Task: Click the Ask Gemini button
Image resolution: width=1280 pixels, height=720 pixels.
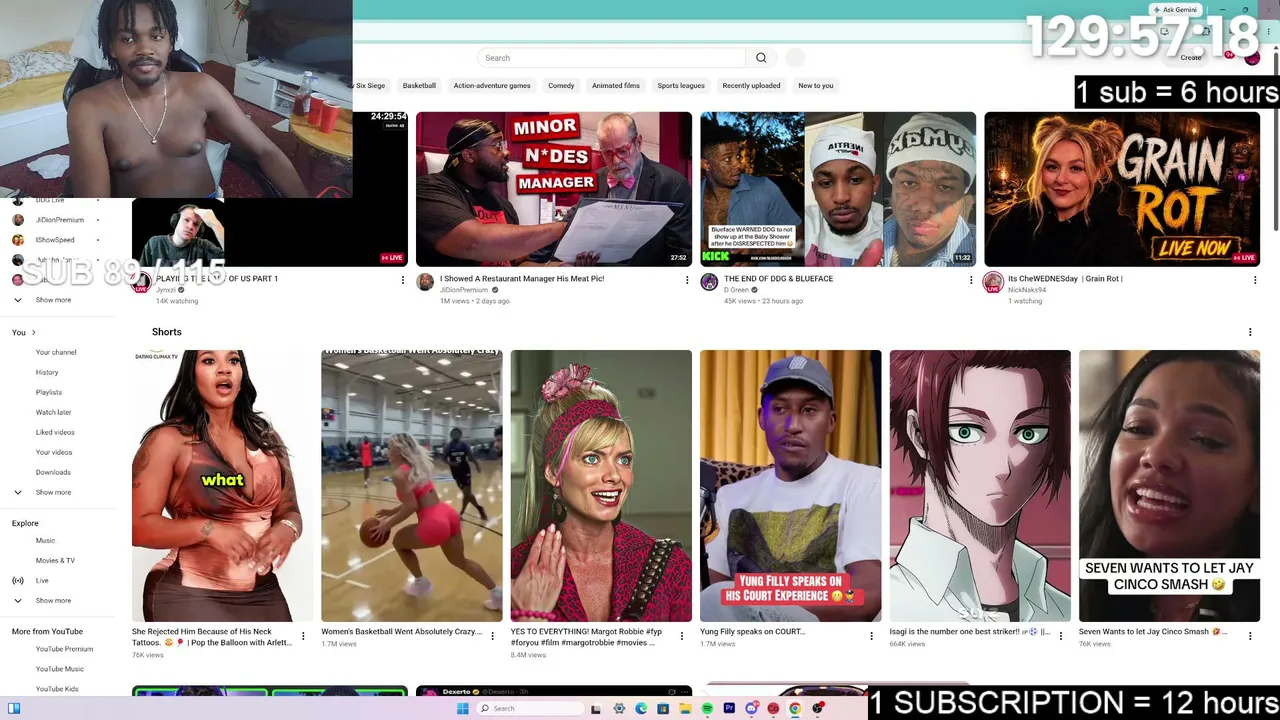Action: pos(1174,10)
